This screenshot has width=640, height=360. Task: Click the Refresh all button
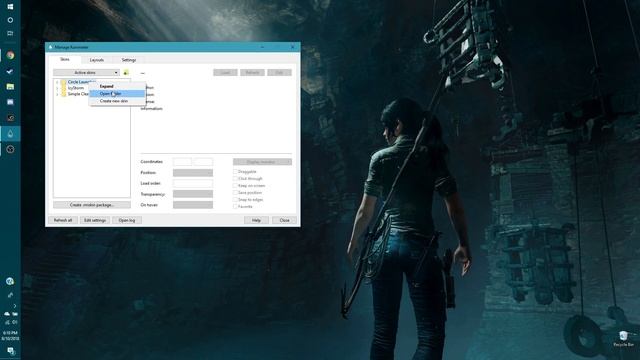coord(63,220)
